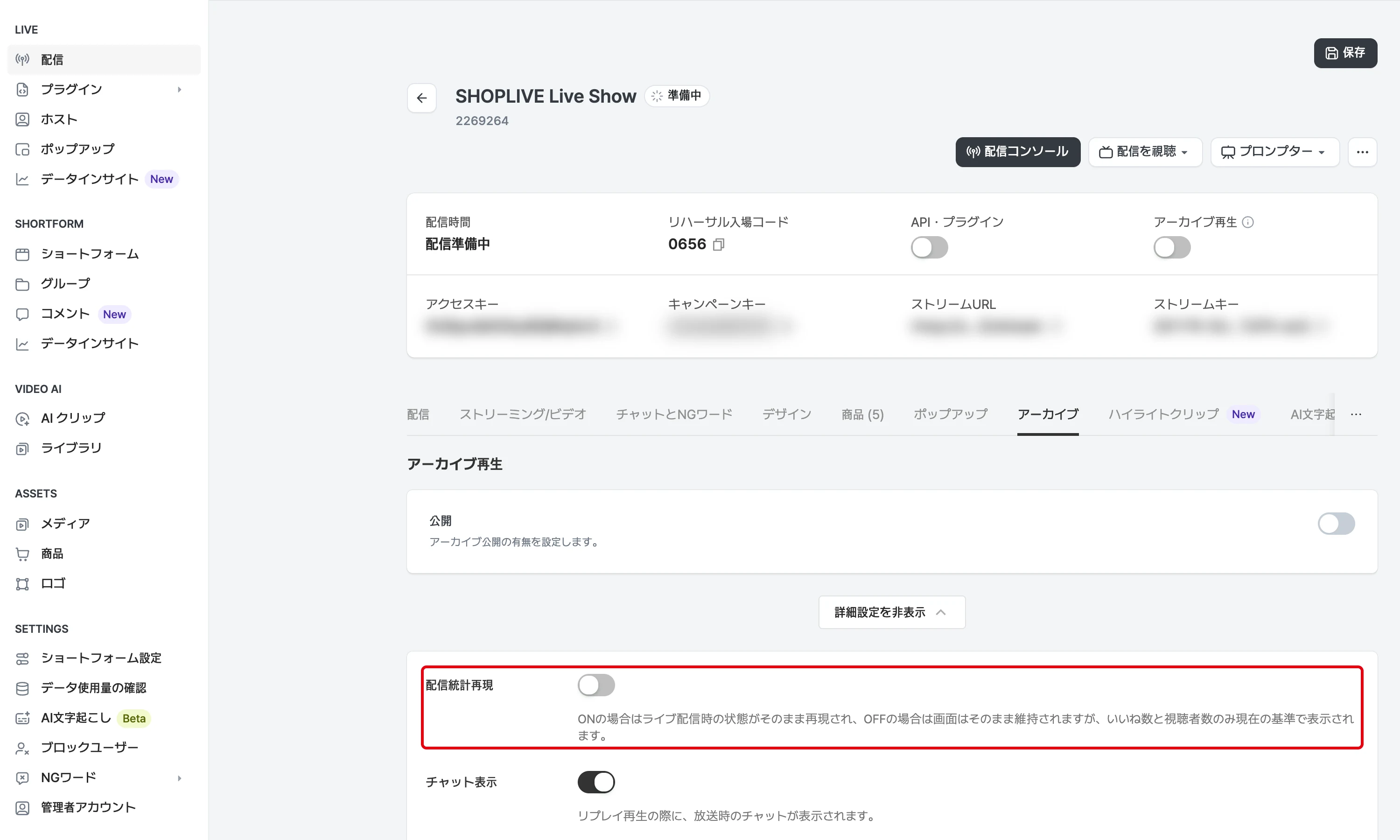Click the 保存 save button
Image resolution: width=1400 pixels, height=840 pixels.
pos(1345,53)
